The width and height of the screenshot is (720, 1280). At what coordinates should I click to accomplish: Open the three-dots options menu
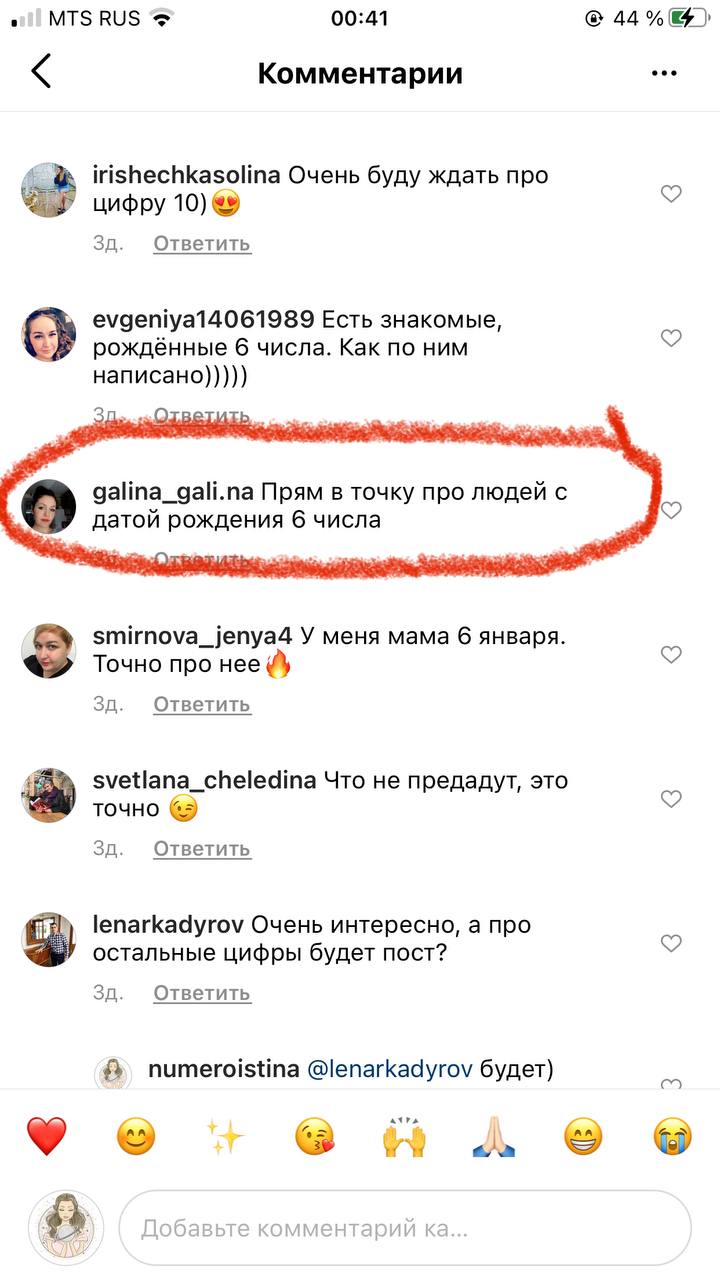664,73
